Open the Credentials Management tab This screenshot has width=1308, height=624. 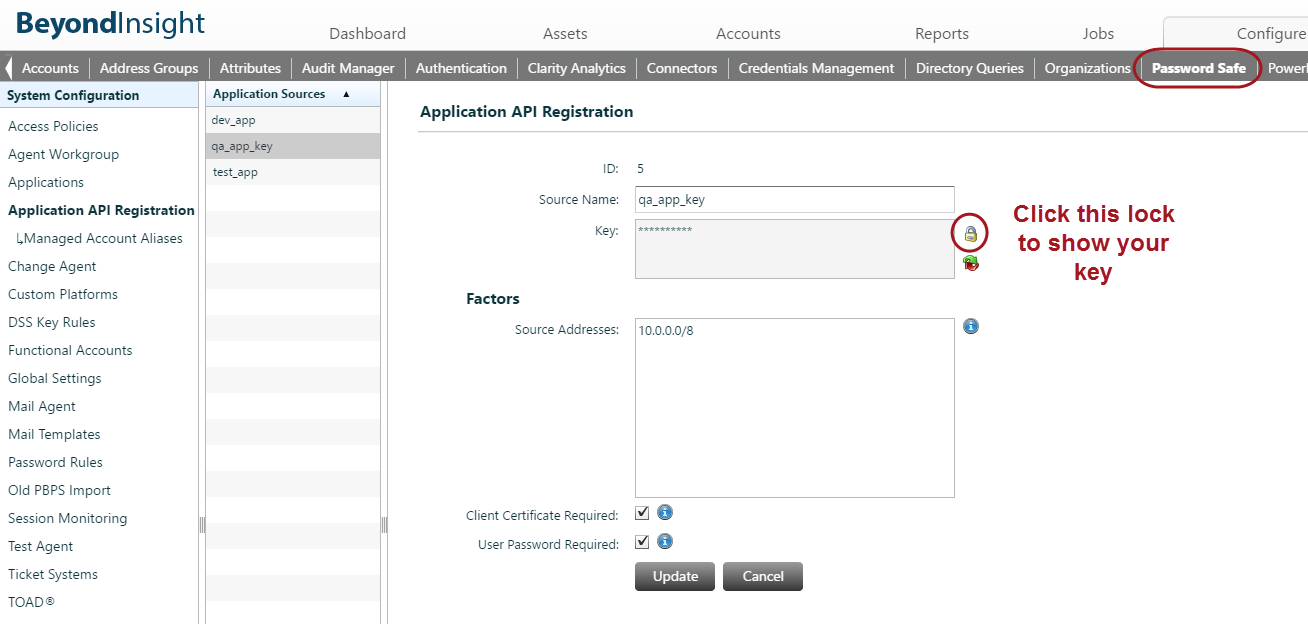(x=816, y=68)
